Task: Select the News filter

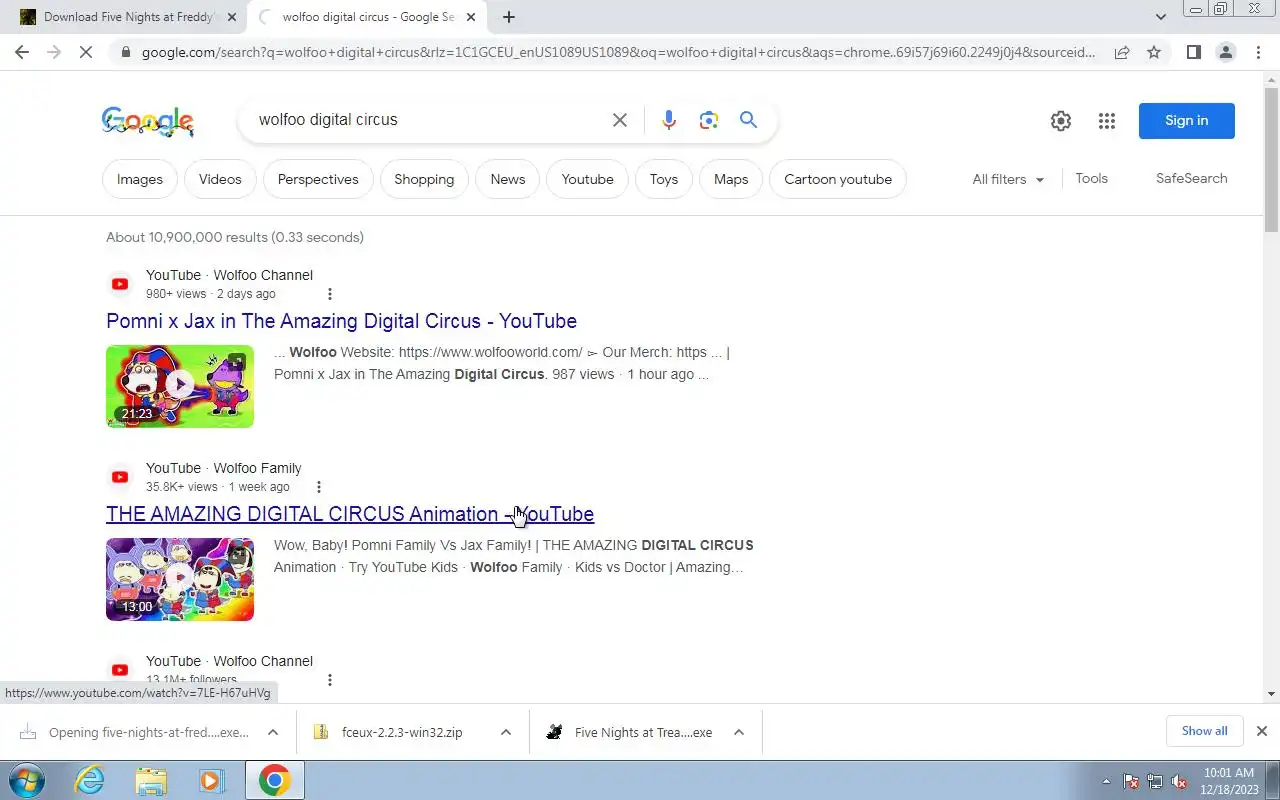Action: 508,179
